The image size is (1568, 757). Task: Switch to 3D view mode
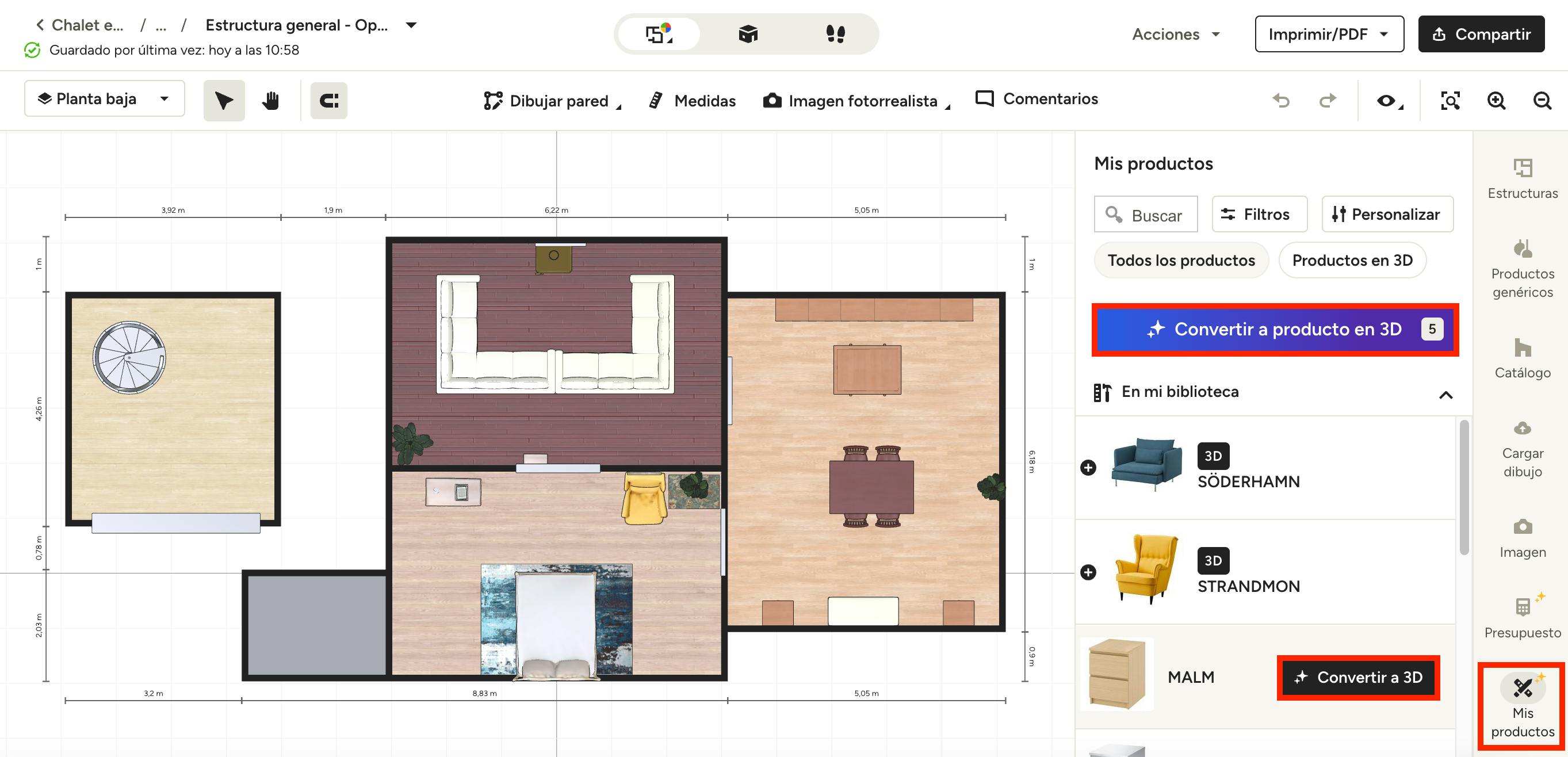tap(748, 34)
